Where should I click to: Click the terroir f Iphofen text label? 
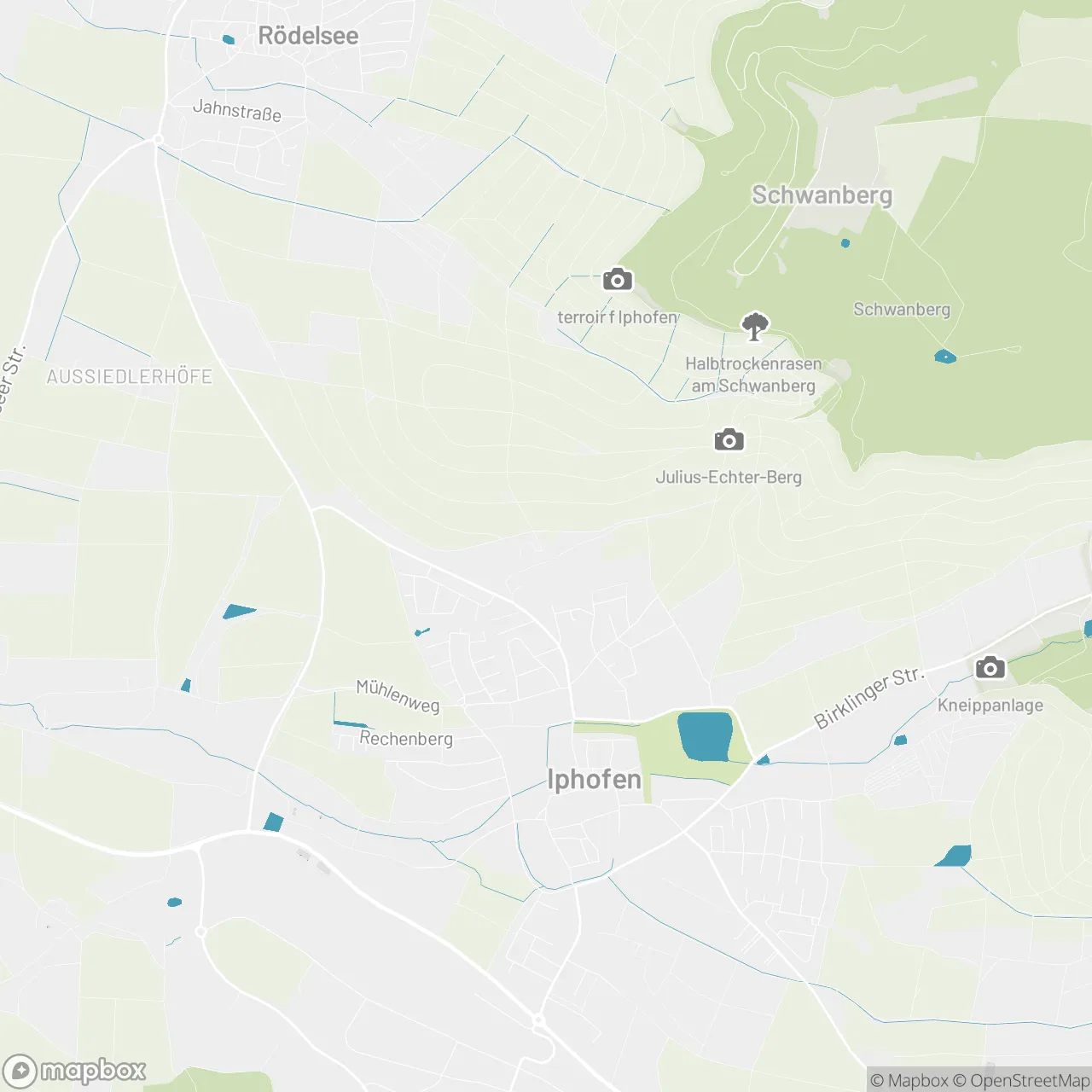(617, 317)
